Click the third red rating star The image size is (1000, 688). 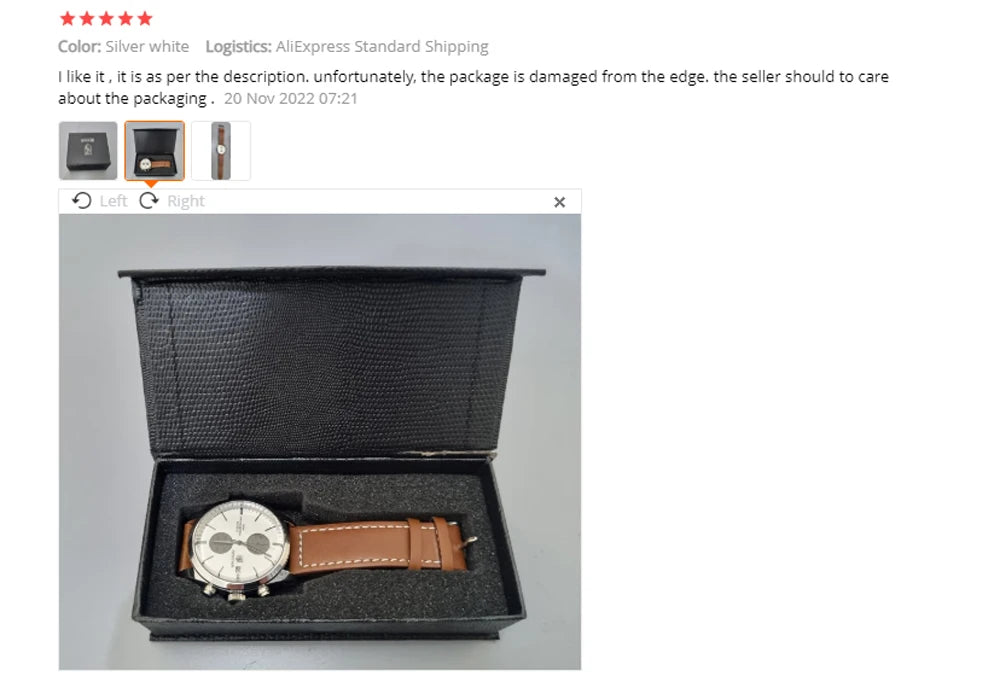(107, 18)
